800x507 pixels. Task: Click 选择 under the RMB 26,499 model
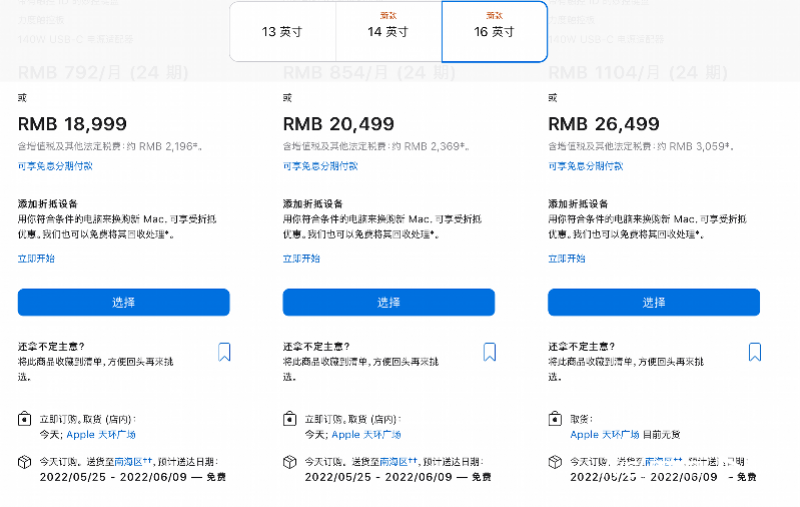point(653,302)
